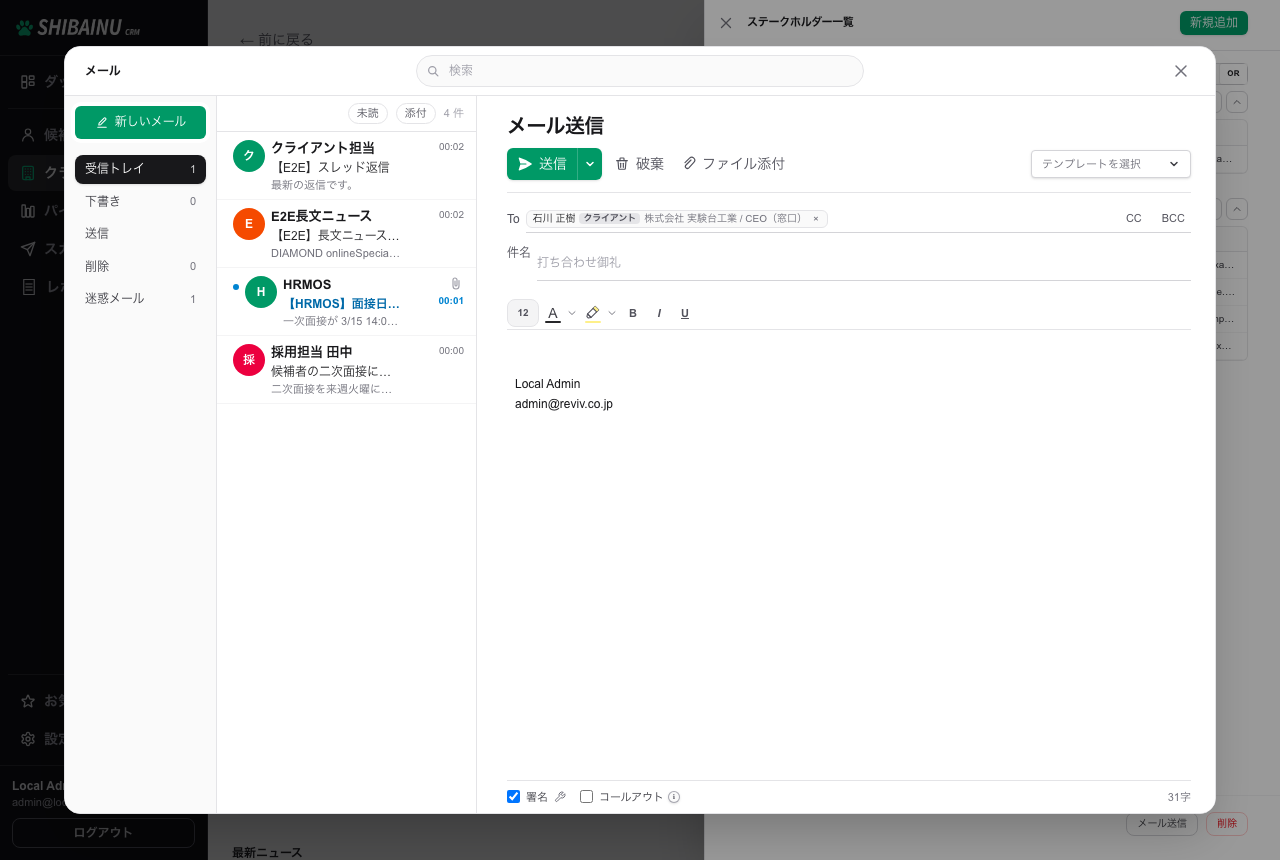
Task: Enable the コールアウト checkbox
Action: [587, 797]
